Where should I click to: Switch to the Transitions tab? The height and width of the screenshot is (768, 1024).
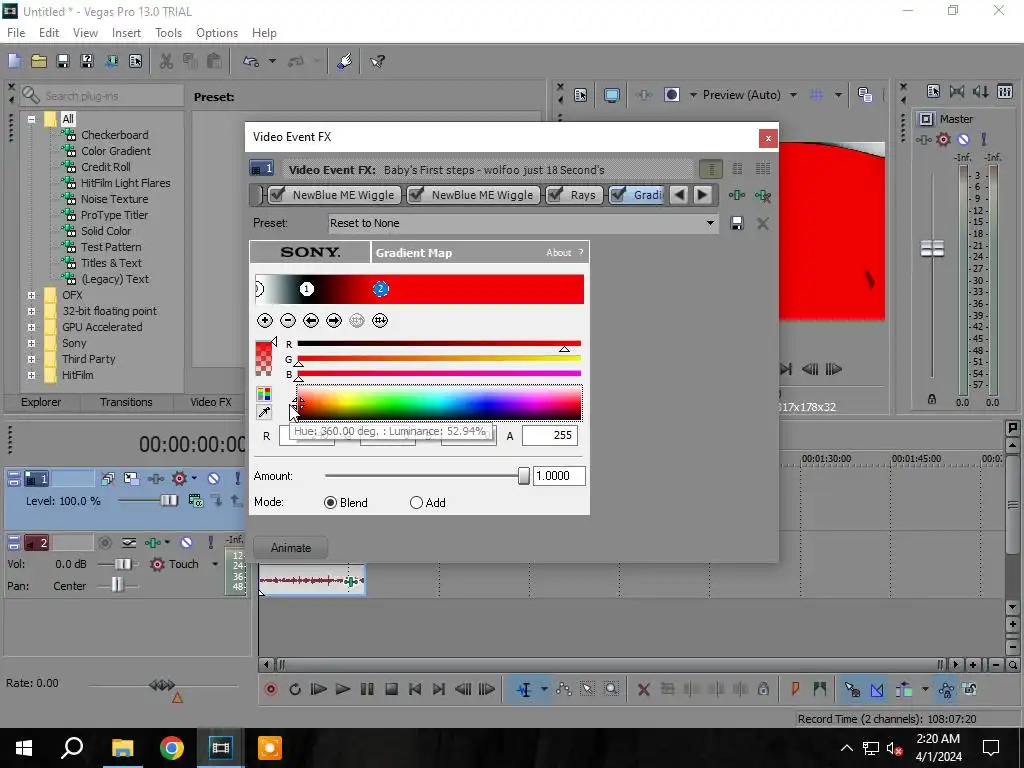(x=126, y=402)
